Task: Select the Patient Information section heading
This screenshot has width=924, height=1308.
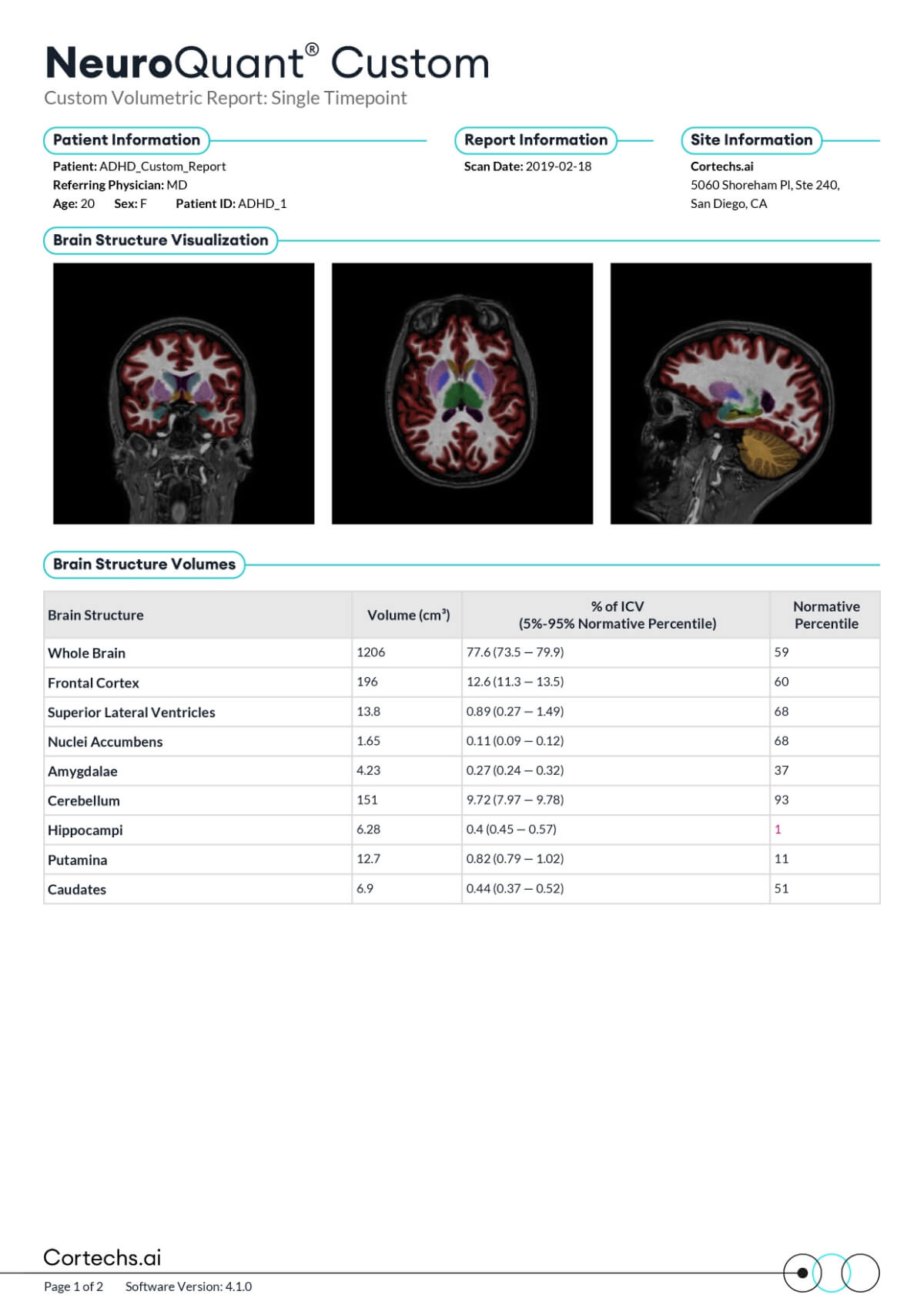Action: (126, 140)
